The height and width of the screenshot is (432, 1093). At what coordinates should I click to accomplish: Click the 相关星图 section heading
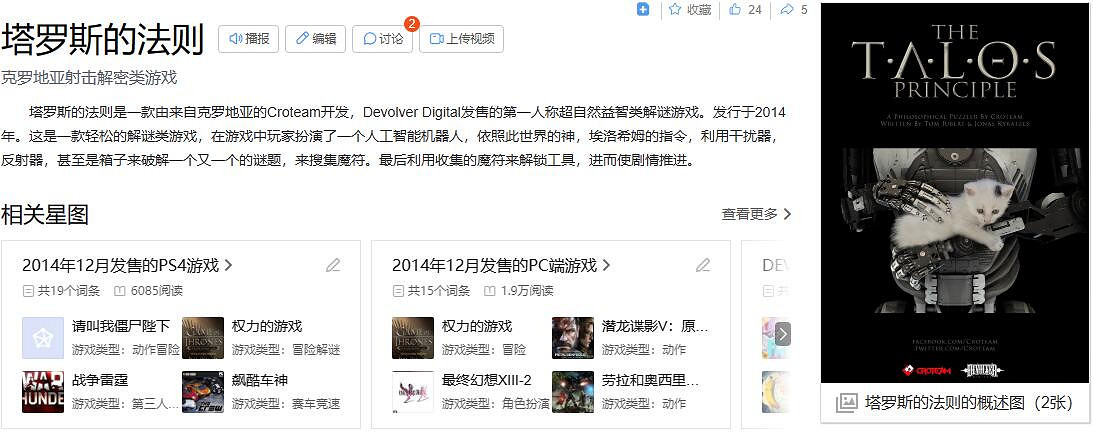point(45,215)
